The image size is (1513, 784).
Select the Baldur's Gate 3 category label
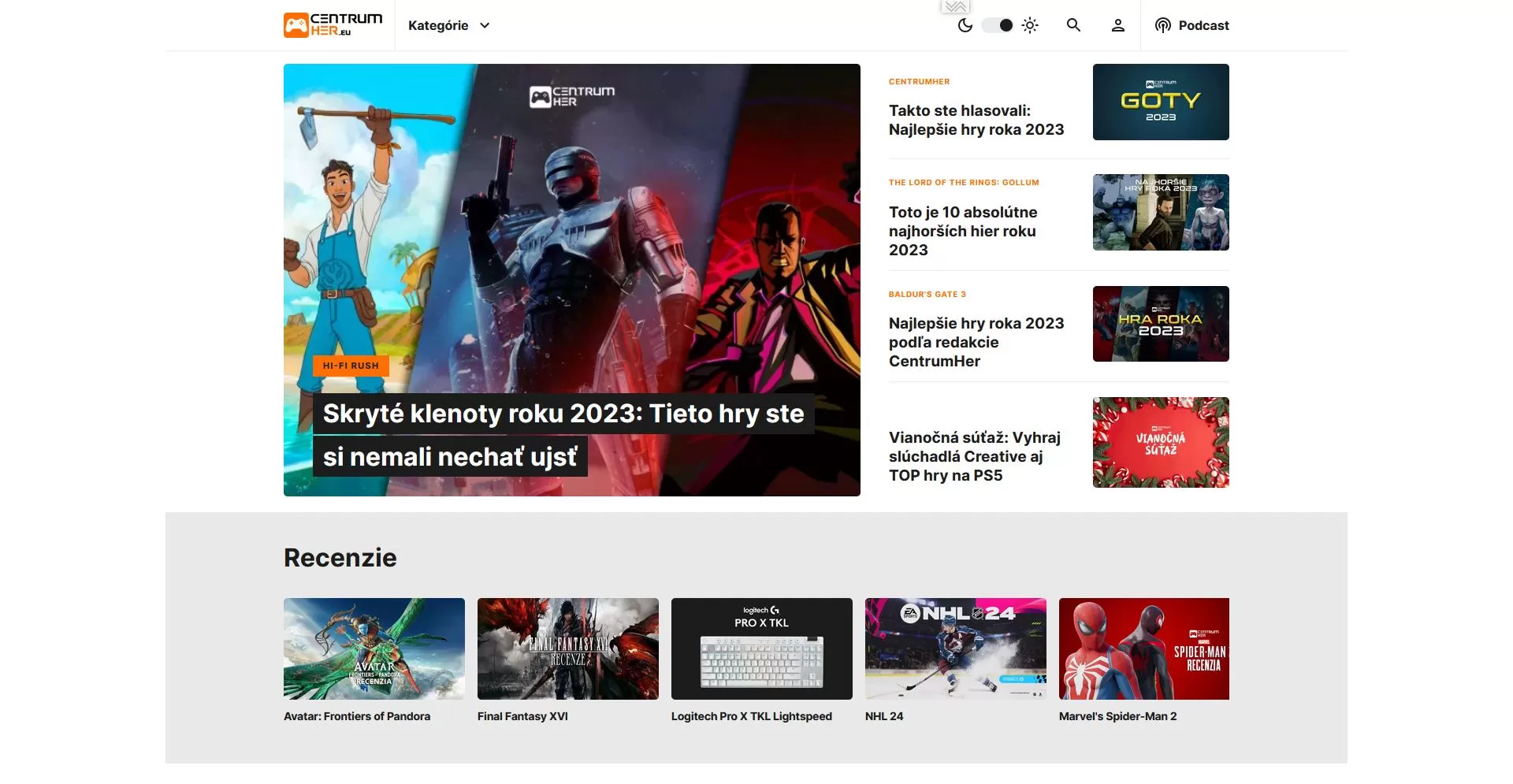tap(927, 294)
